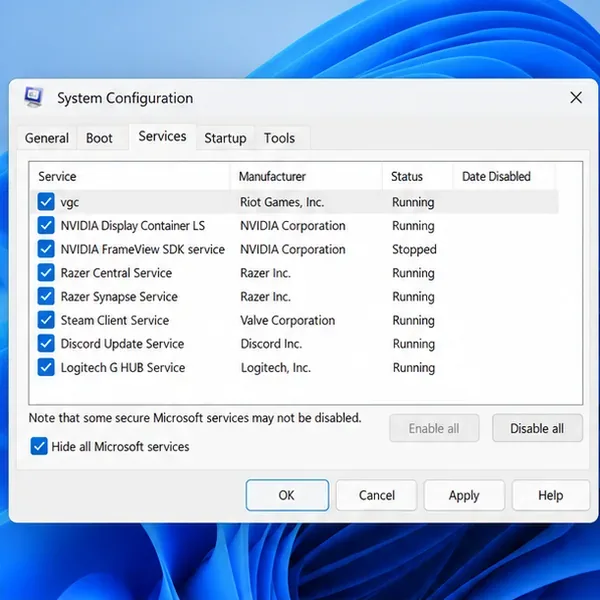Uncheck Steam Client Service checkbox
This screenshot has height=600, width=600.
click(x=46, y=320)
